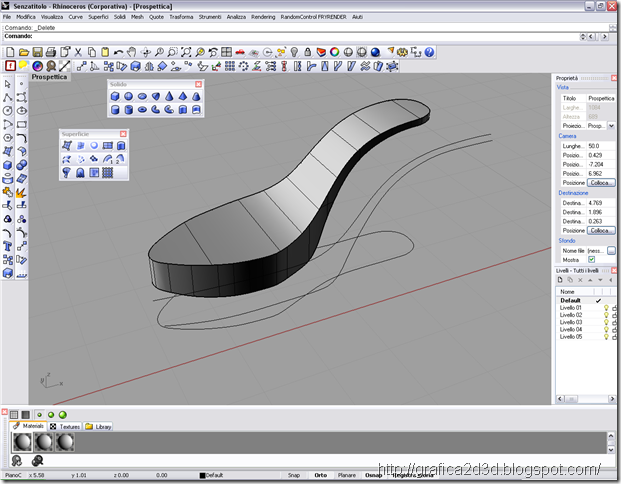Click the down arrow on material list scrollbar
The width and height of the screenshot is (621, 484).
point(611,450)
